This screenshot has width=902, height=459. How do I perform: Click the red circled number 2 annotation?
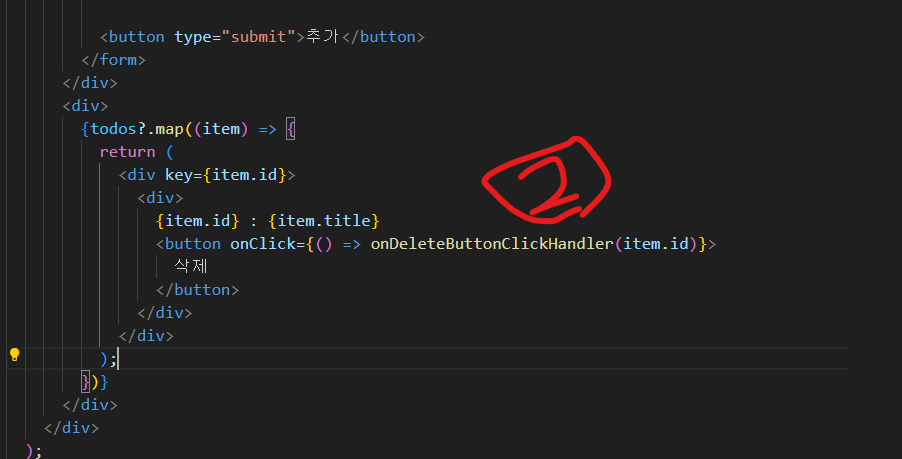tap(547, 179)
